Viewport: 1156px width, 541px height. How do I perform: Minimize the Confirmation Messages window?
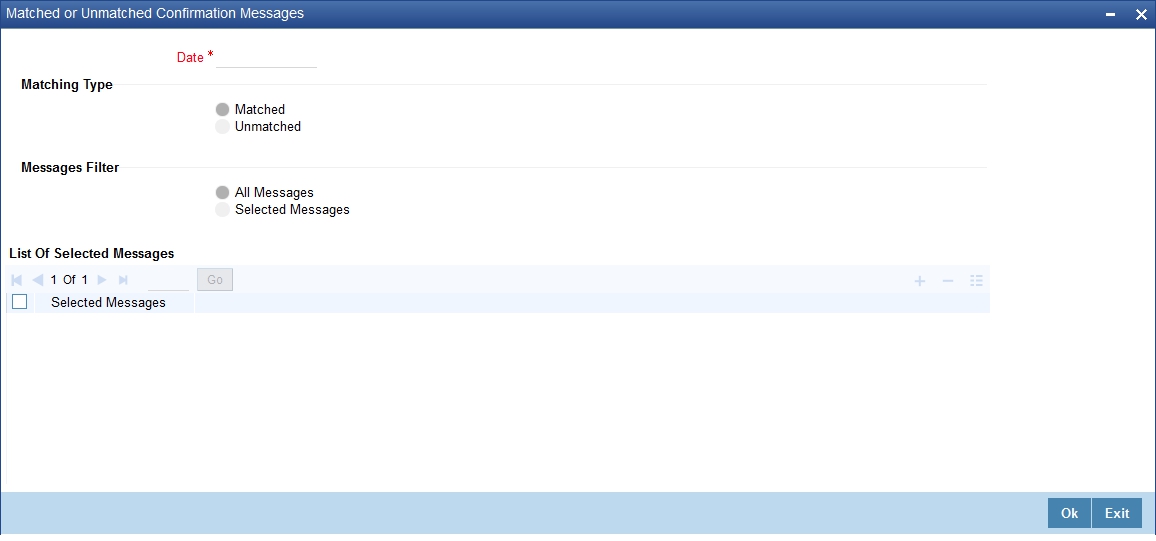point(1111,15)
